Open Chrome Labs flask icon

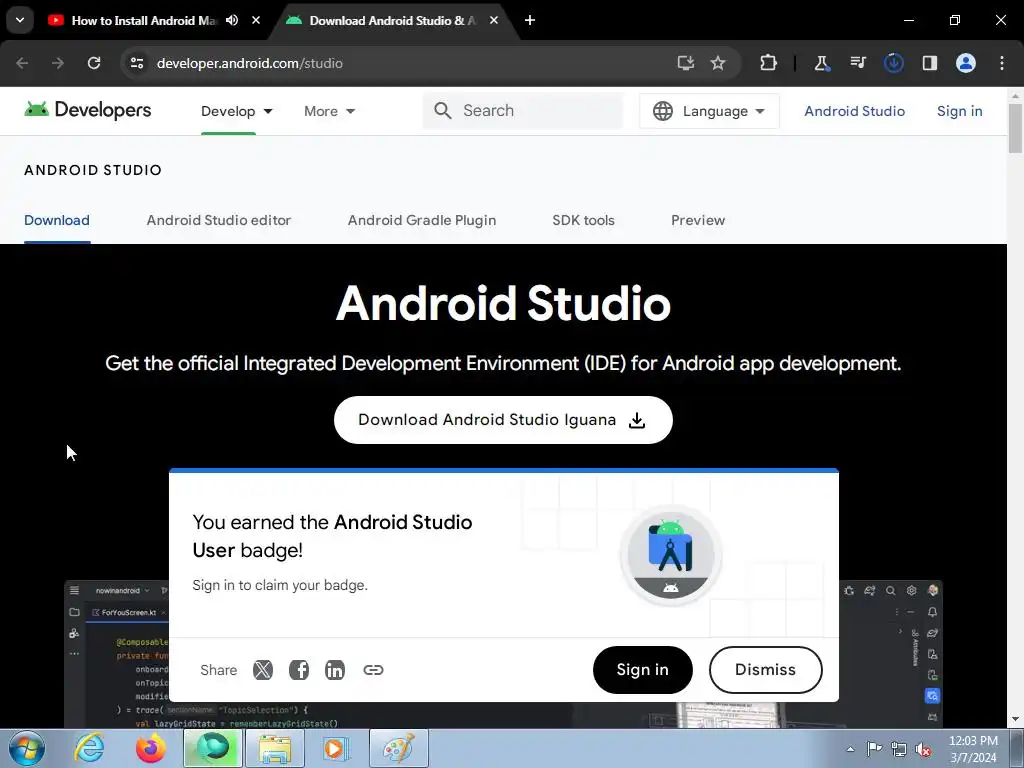tap(821, 63)
